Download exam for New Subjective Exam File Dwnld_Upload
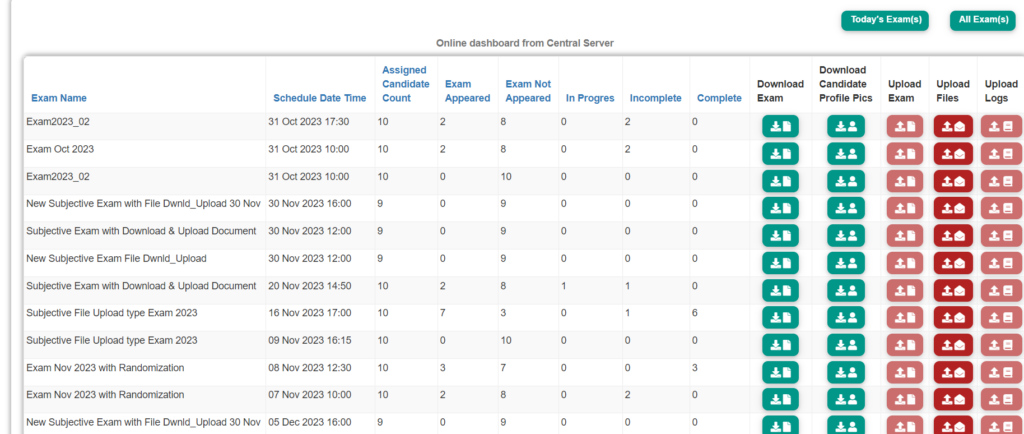 [x=780, y=263]
